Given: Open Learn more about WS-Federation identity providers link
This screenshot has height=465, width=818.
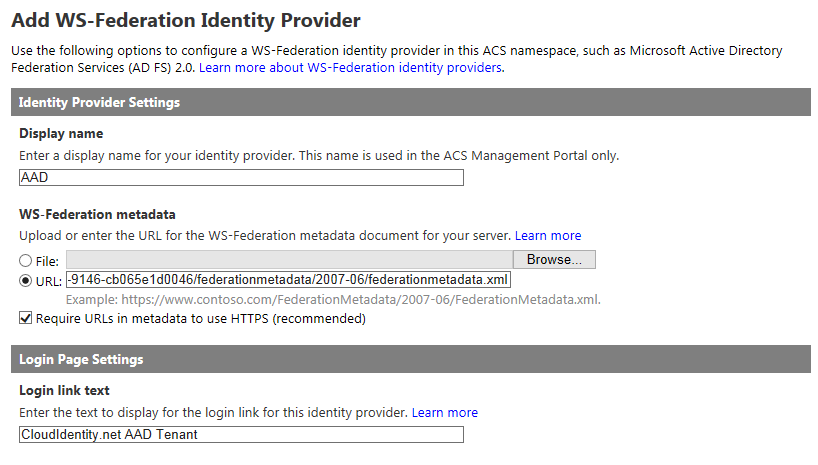Looking at the screenshot, I should (x=352, y=68).
